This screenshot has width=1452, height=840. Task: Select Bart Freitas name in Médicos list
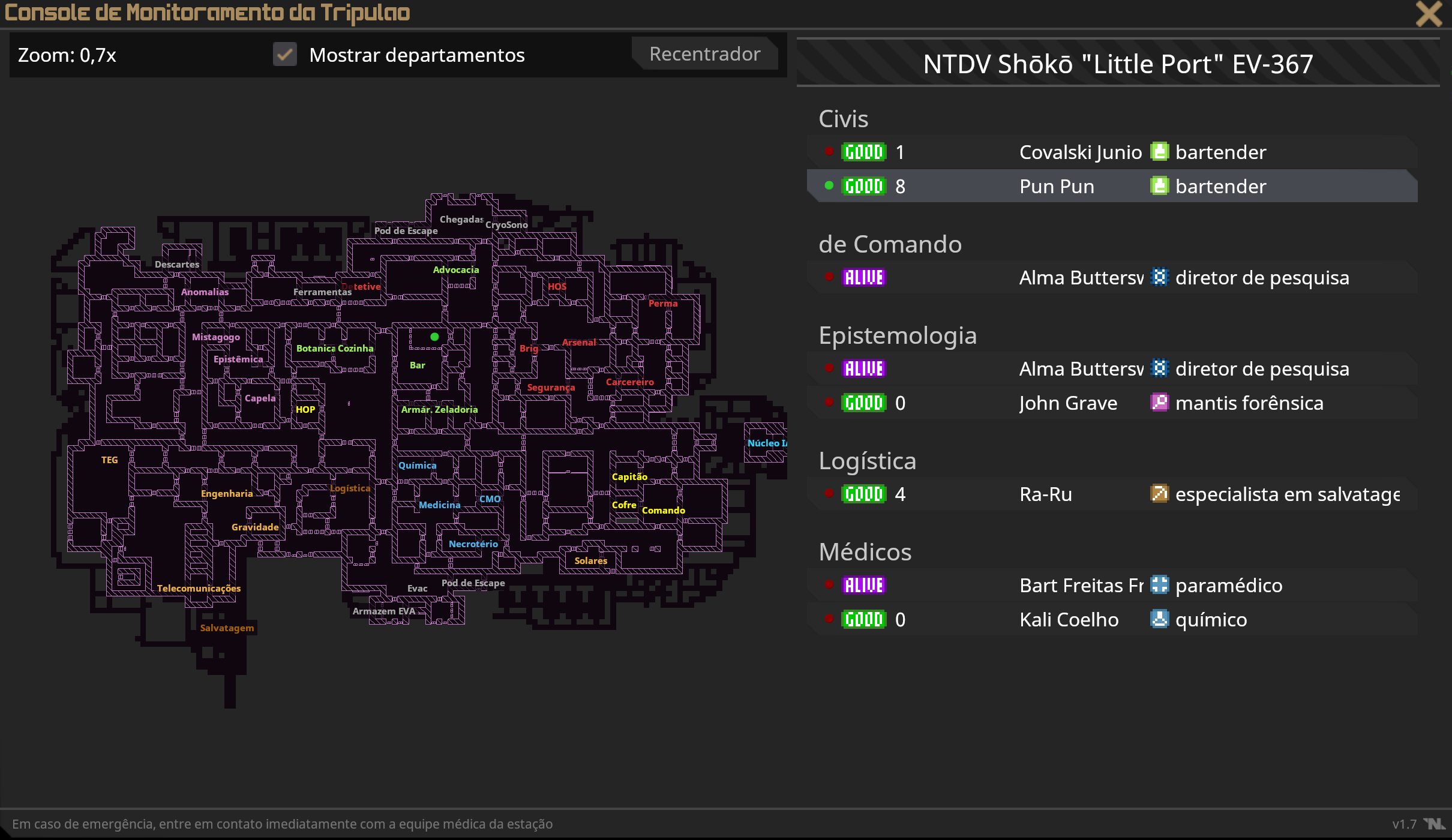pos(1081,586)
